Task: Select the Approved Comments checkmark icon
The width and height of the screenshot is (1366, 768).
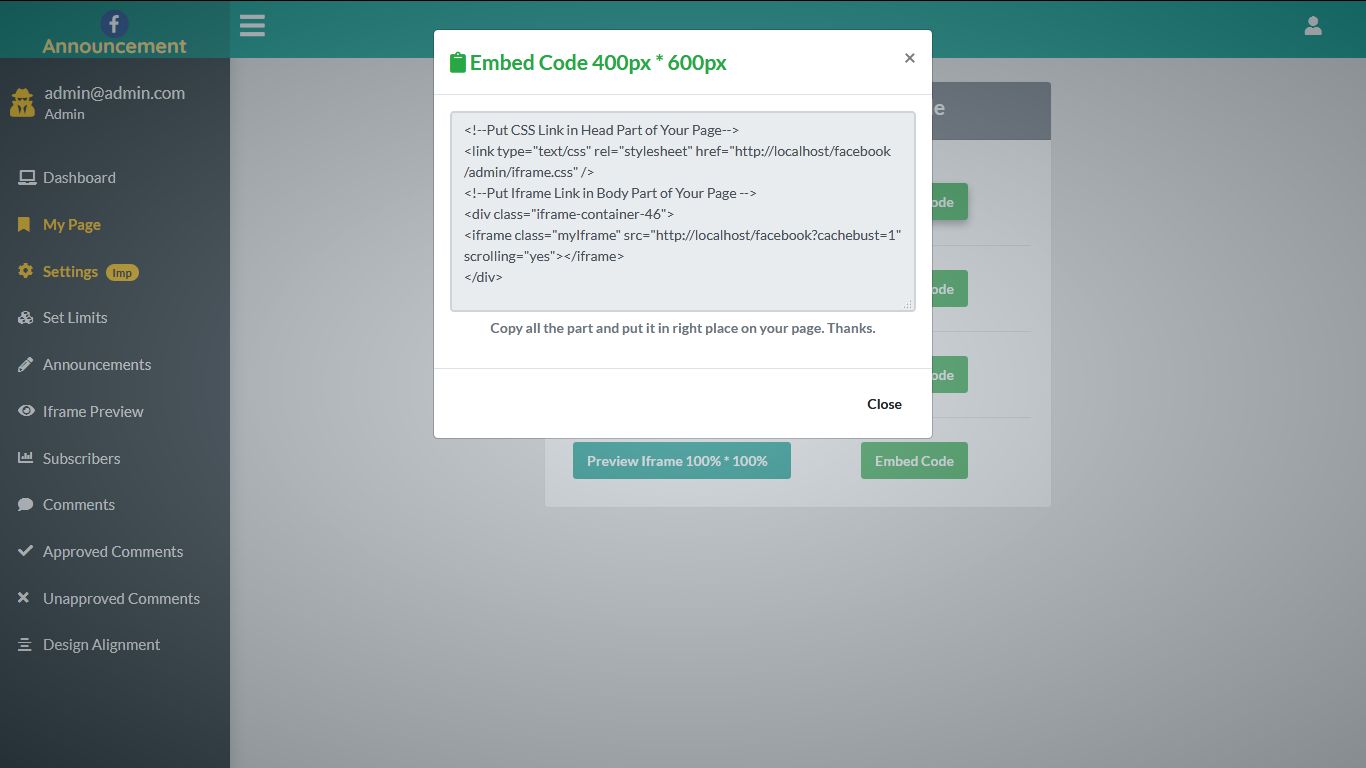Action: click(x=25, y=551)
